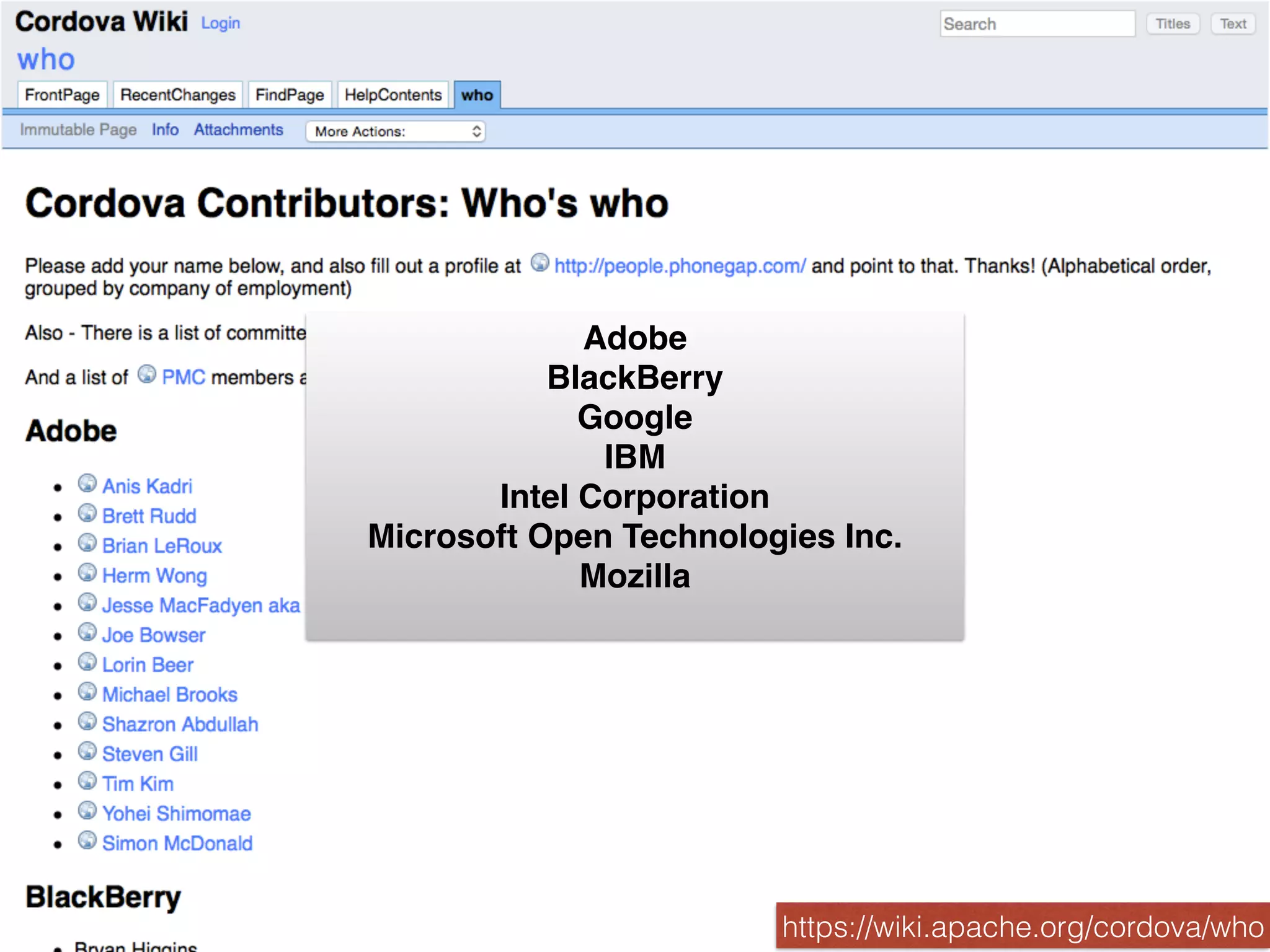Click the globe icon beside Lorin Beer
Image resolution: width=1270 pixels, height=952 pixels.
click(87, 662)
